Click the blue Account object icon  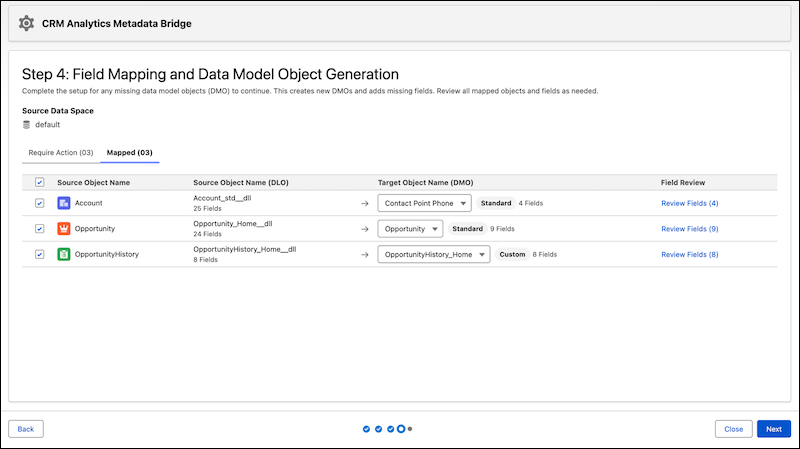point(64,203)
